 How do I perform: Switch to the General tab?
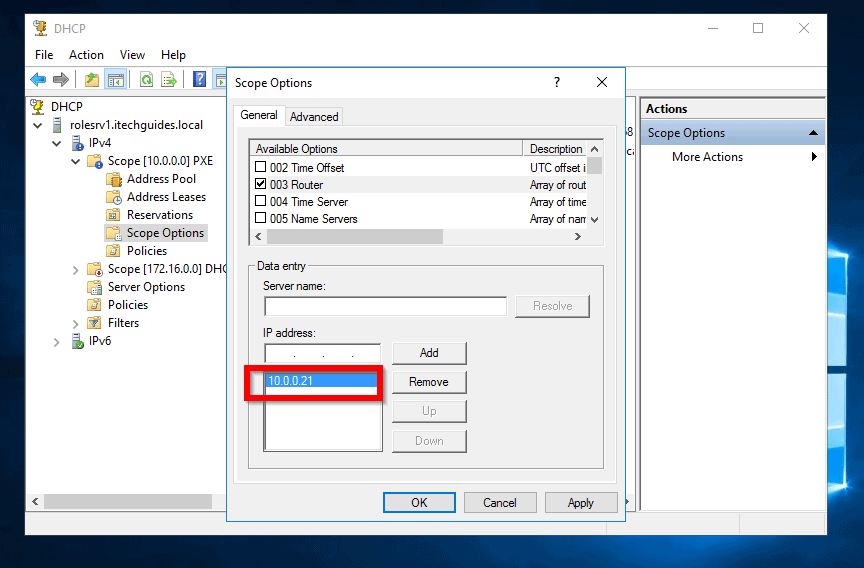258,115
